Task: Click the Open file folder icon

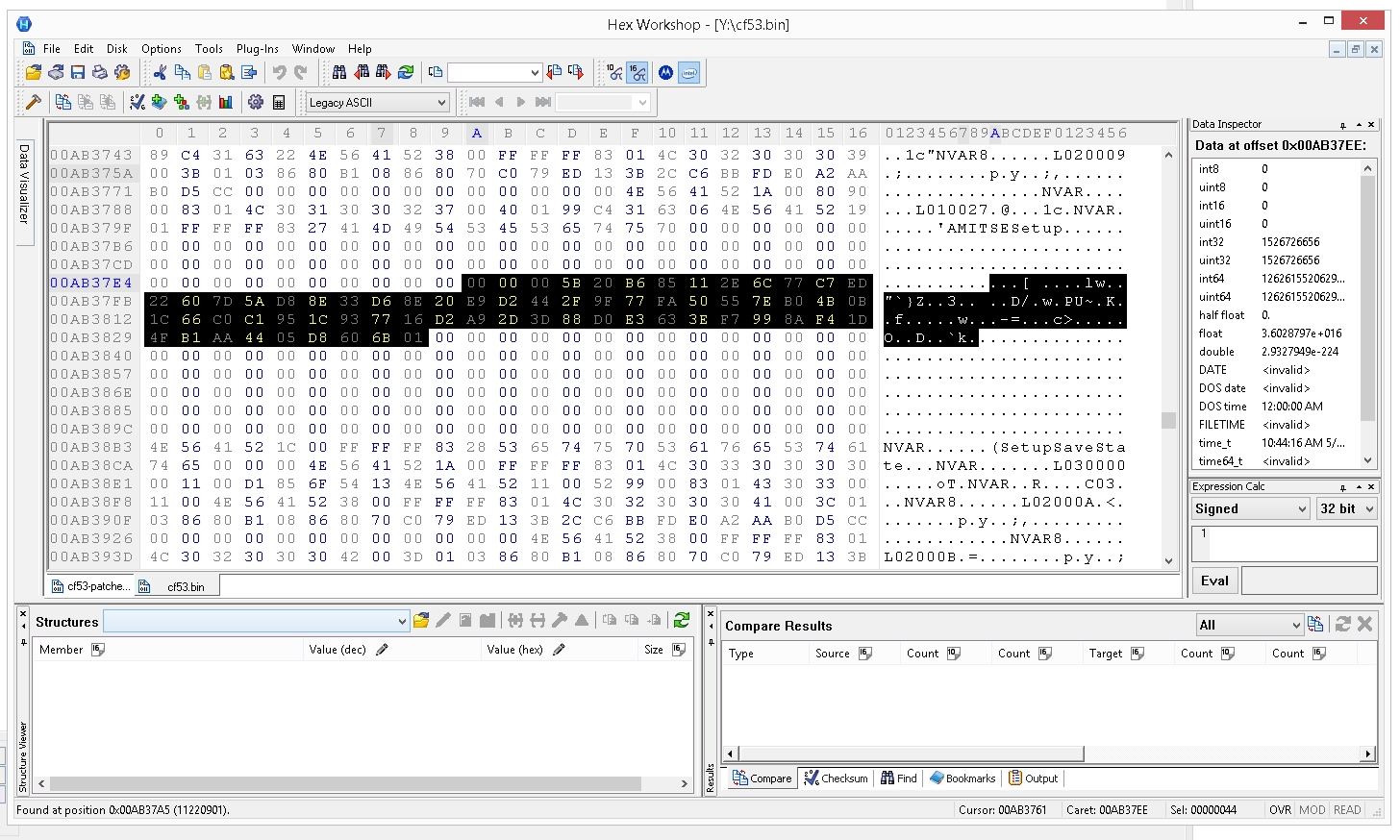Action: pos(34,72)
